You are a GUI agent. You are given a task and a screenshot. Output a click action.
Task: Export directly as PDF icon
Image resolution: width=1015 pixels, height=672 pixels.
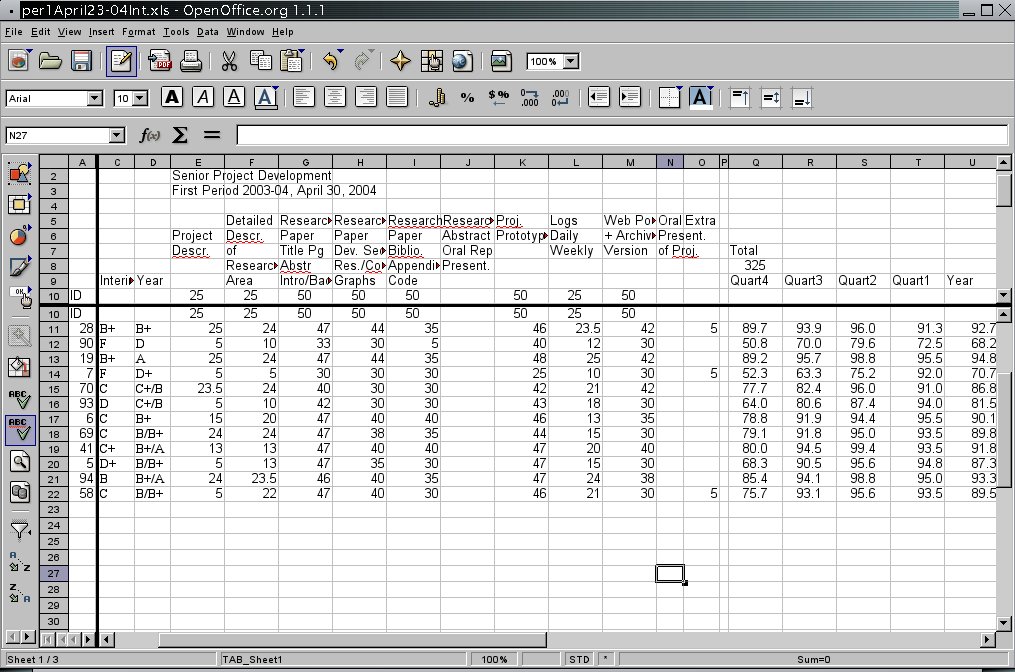coord(159,62)
